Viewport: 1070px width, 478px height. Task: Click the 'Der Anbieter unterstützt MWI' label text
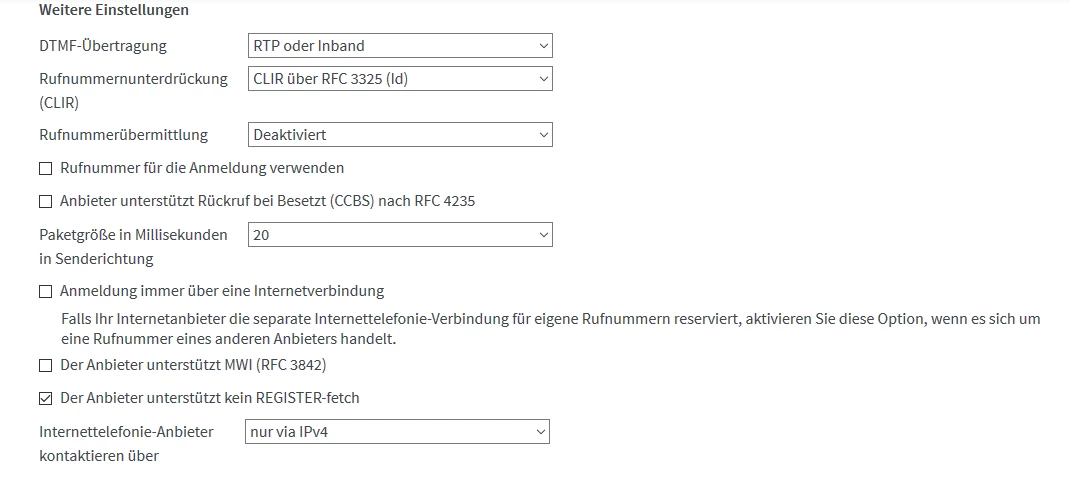[193, 365]
